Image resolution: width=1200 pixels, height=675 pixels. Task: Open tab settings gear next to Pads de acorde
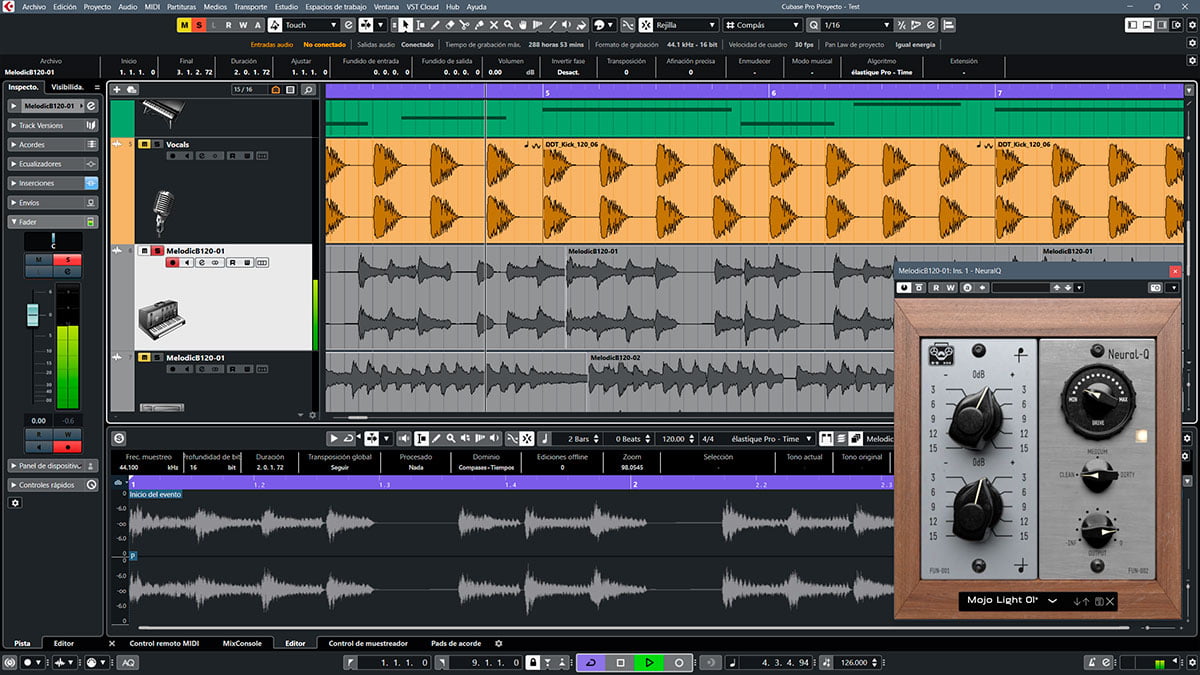(x=499, y=643)
